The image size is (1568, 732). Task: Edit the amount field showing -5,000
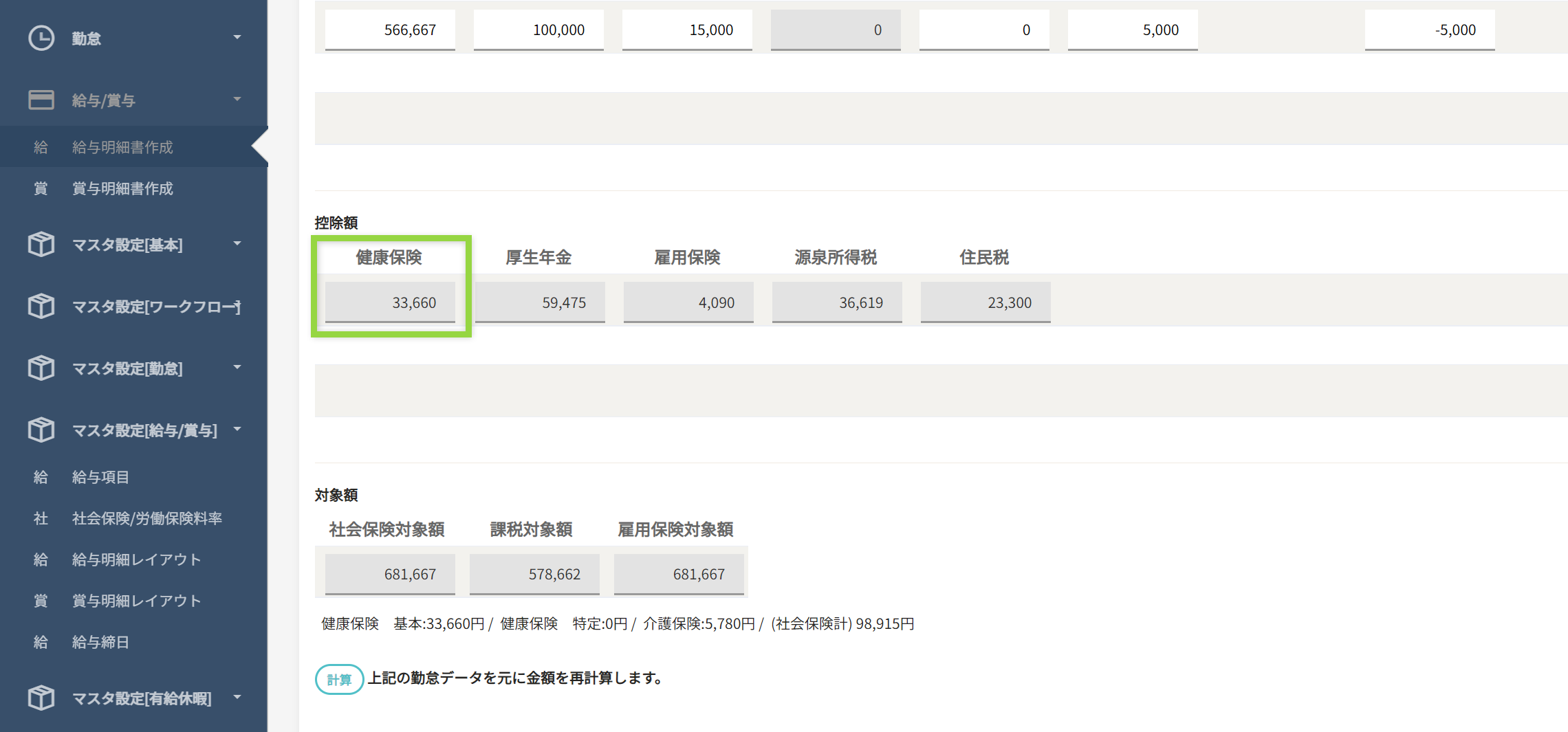click(1429, 30)
